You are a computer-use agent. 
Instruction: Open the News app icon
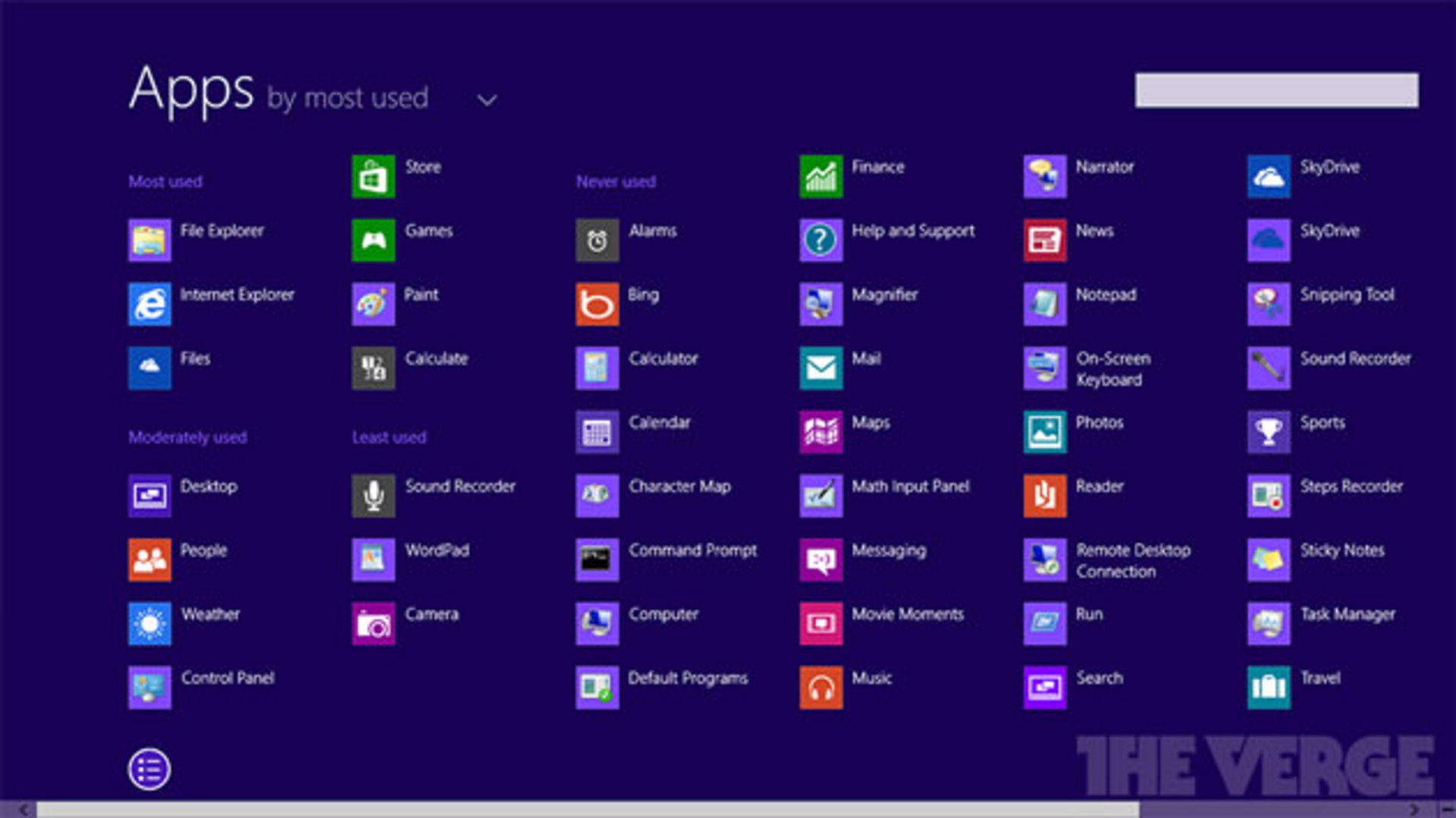click(1044, 240)
